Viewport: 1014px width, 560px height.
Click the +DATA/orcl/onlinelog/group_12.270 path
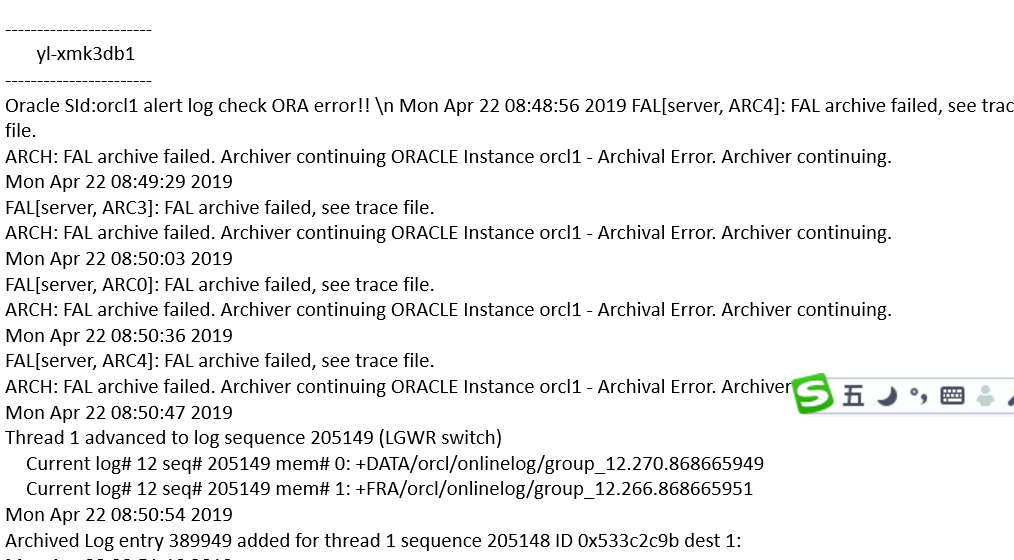coord(559,464)
